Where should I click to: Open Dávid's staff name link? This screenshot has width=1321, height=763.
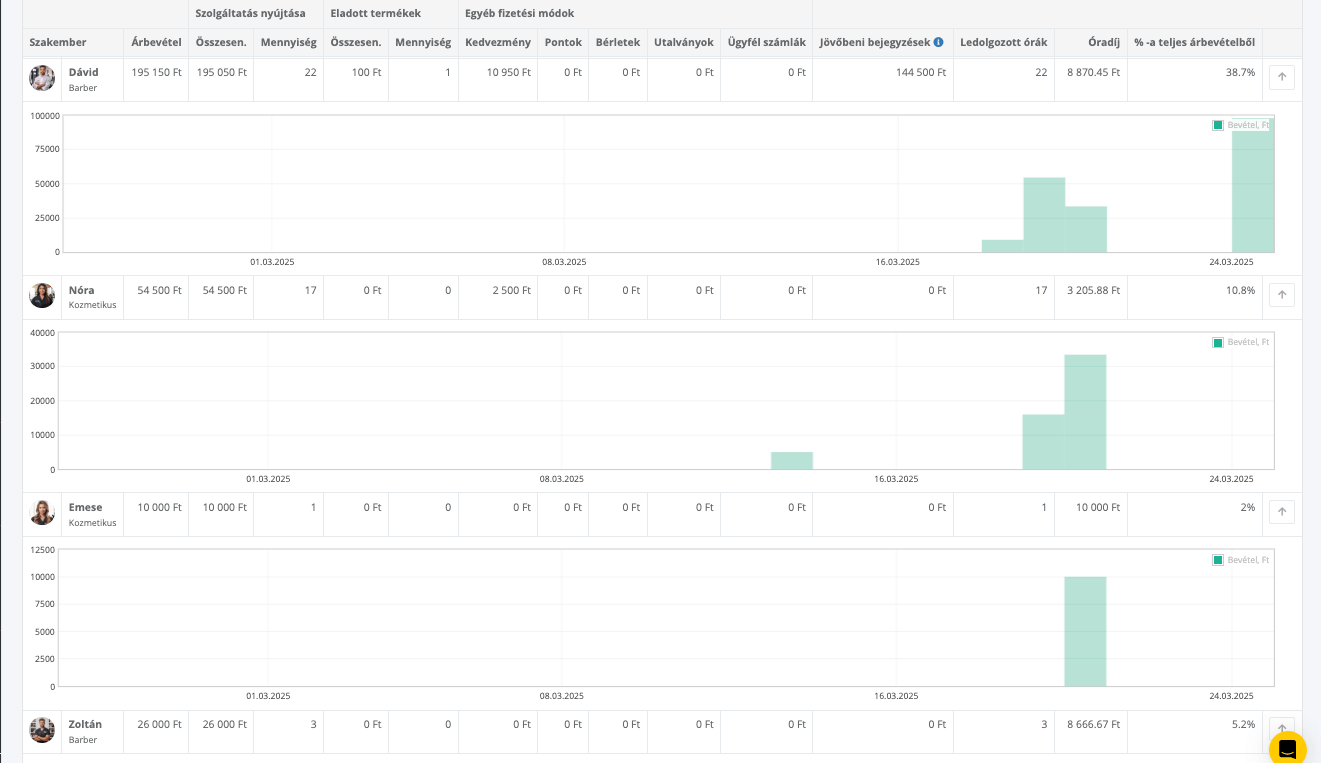(x=83, y=72)
